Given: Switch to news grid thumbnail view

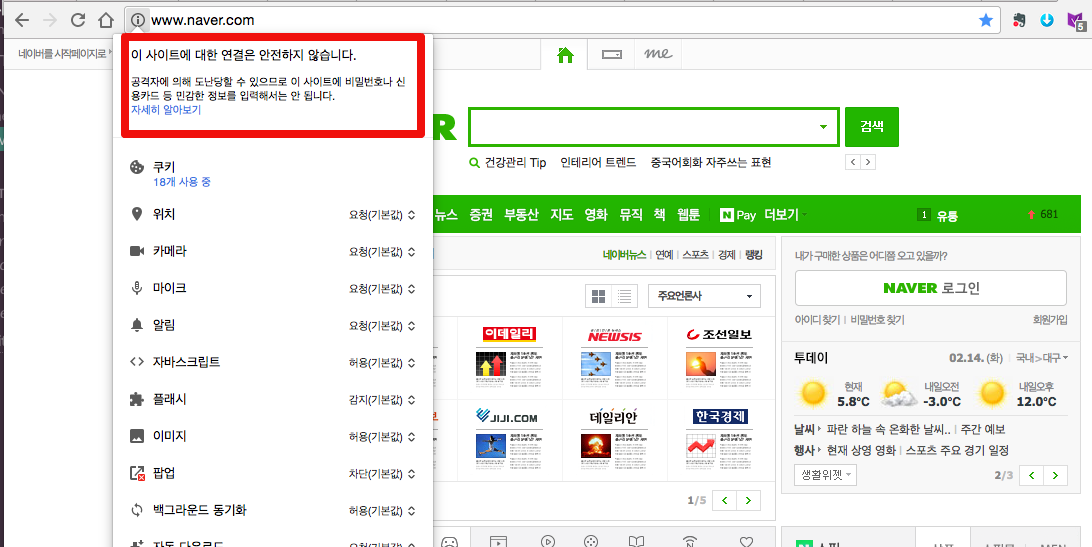Looking at the screenshot, I should [x=598, y=297].
